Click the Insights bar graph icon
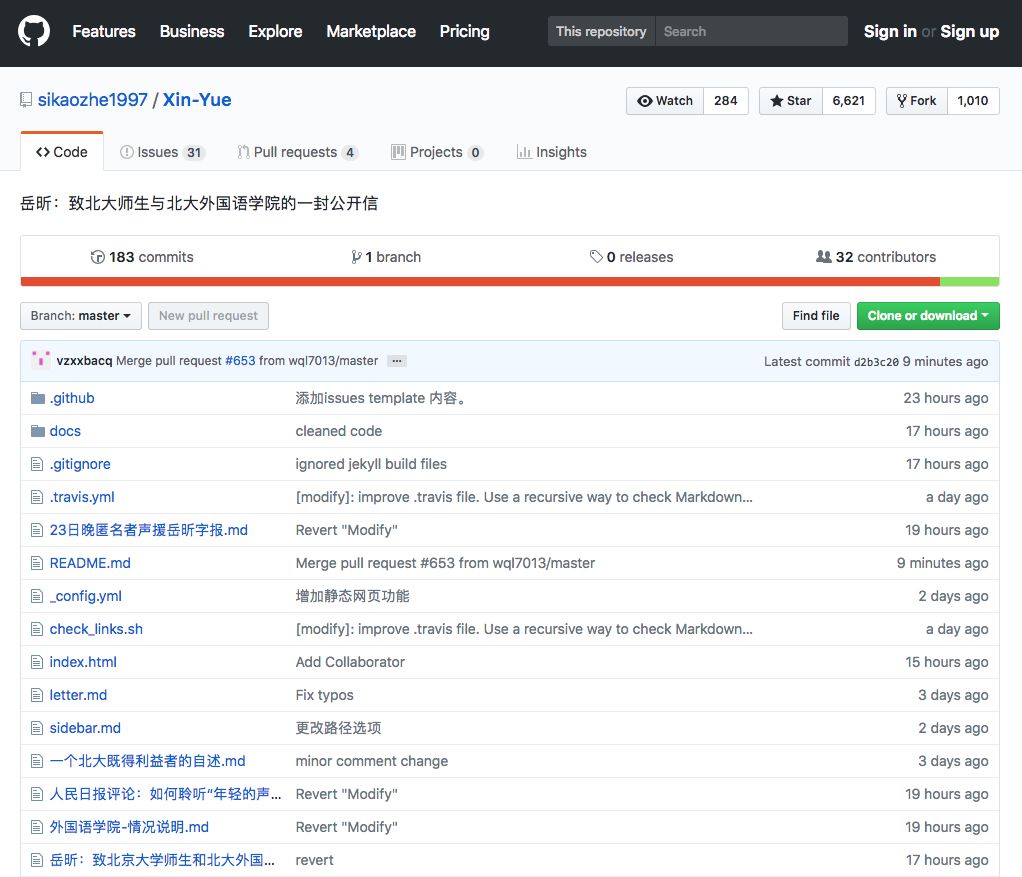The height and width of the screenshot is (877, 1022). [x=524, y=152]
